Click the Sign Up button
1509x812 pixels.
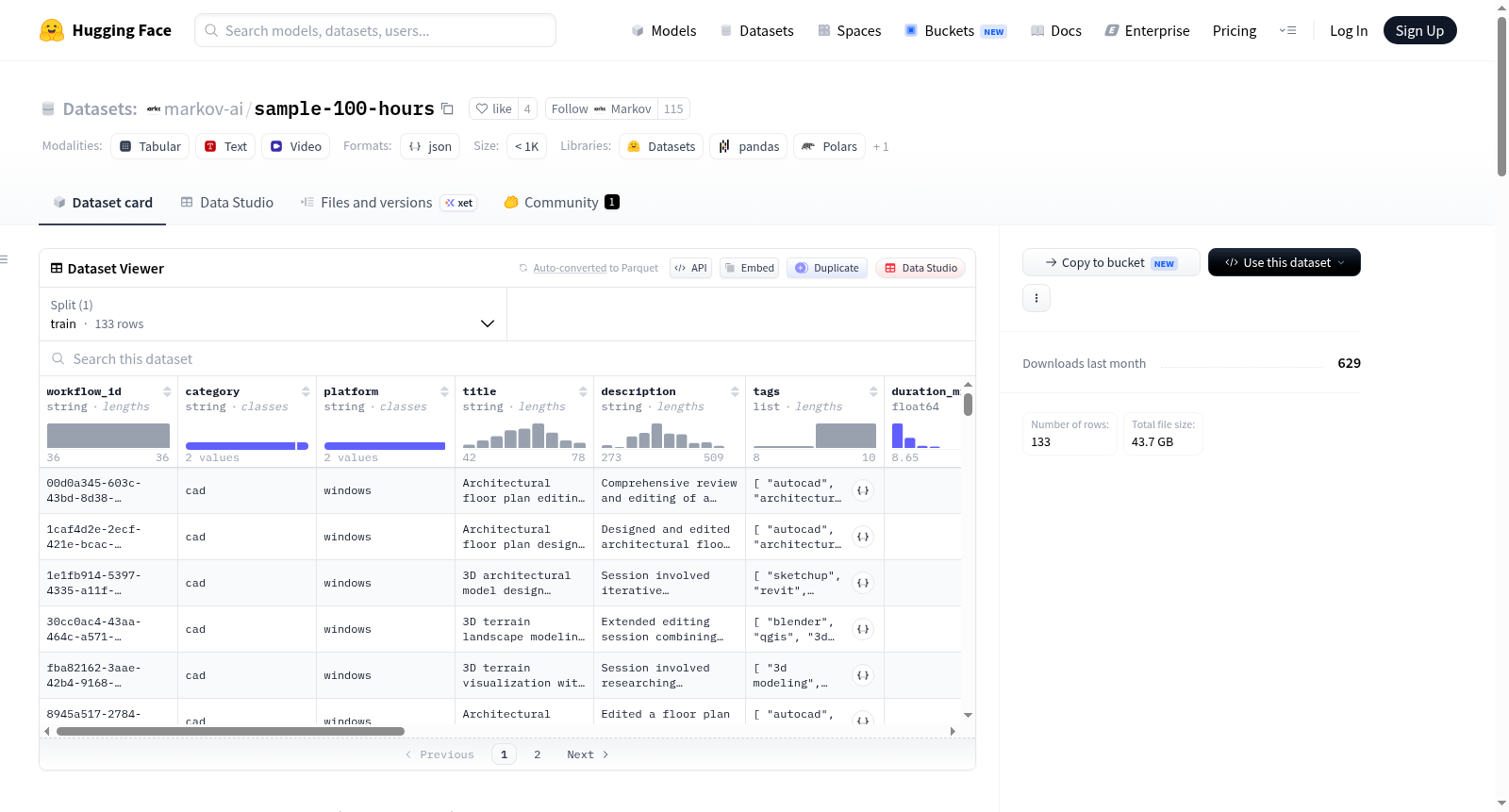[x=1420, y=30]
